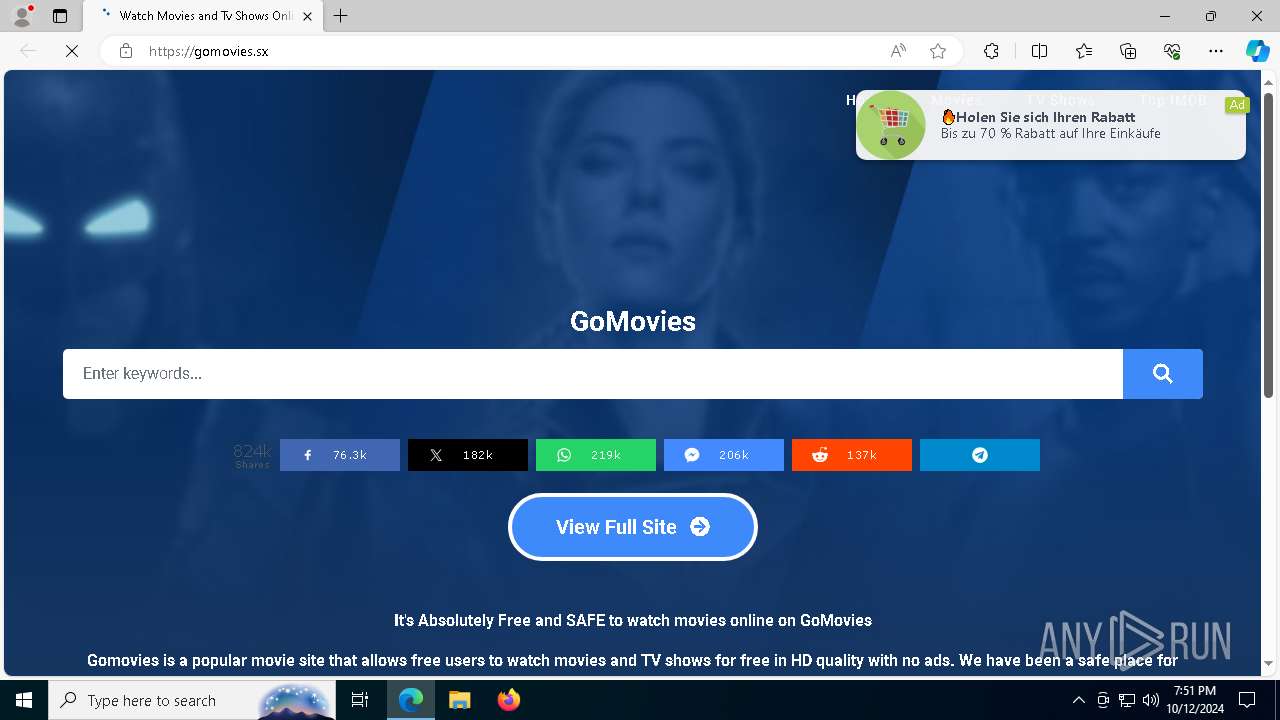
Task: Open the tab actions menu icon
Action: (60, 16)
